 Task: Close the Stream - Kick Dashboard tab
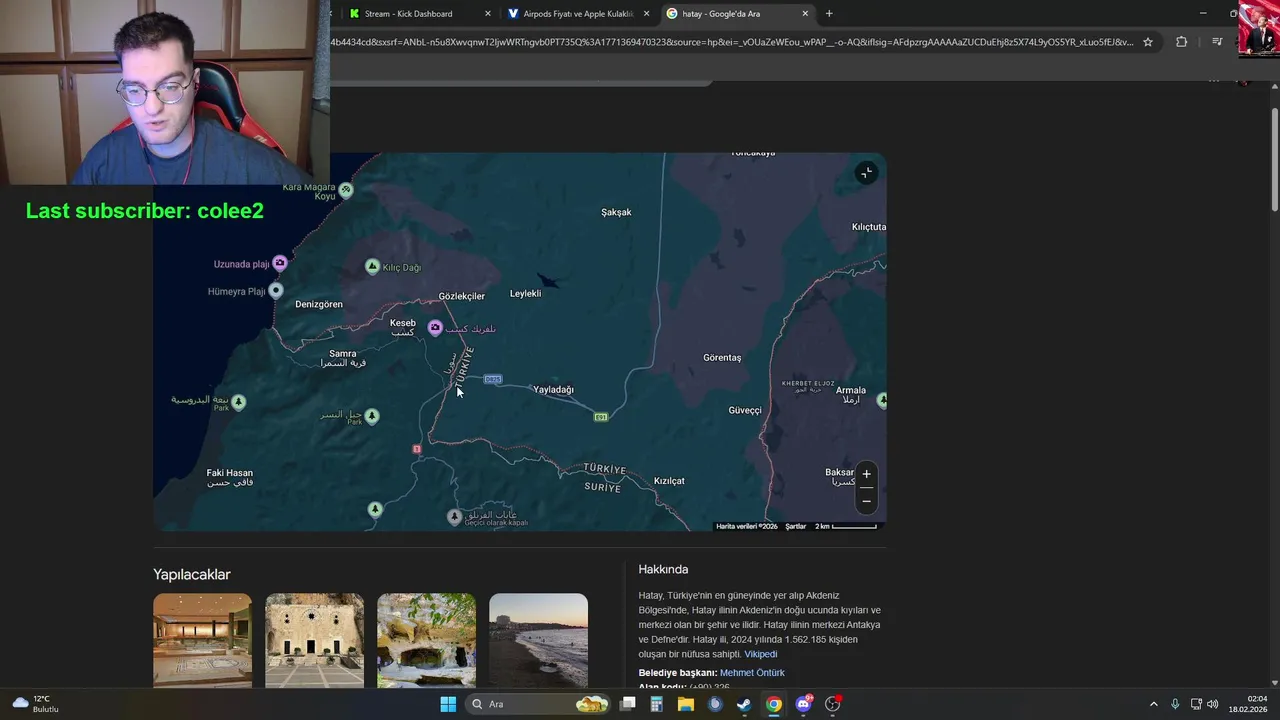point(488,14)
